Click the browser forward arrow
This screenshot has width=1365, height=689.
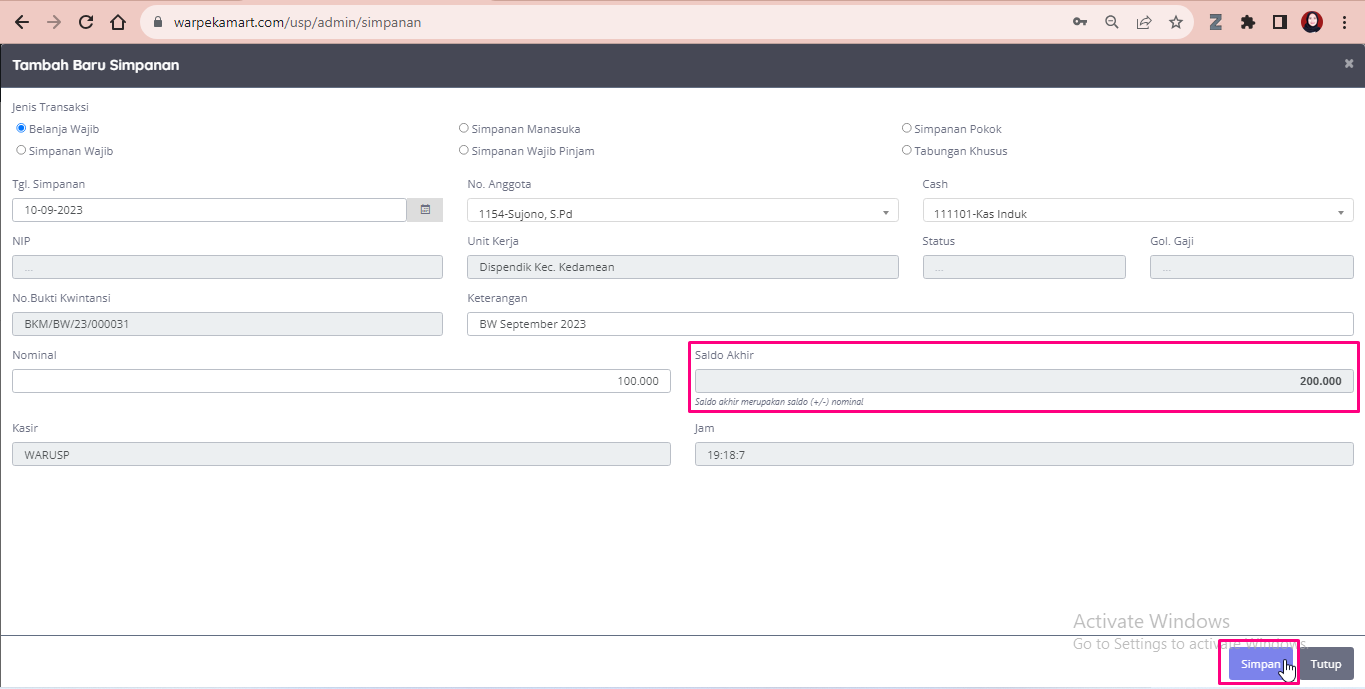click(x=54, y=22)
